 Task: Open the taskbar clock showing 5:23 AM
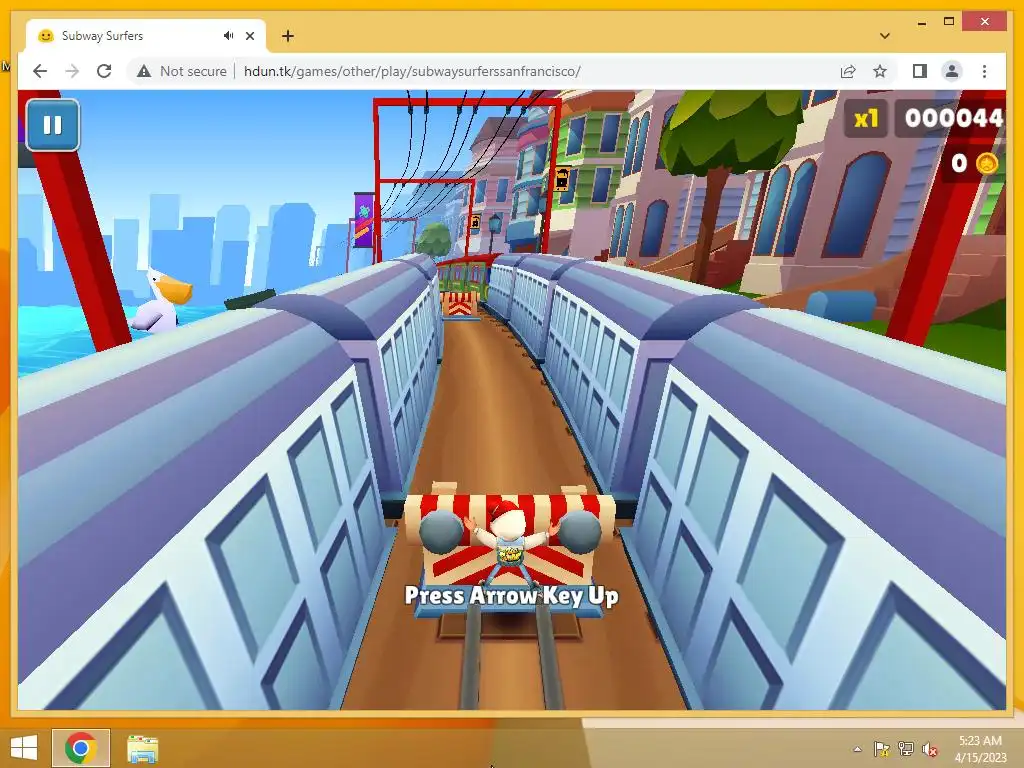(980, 748)
